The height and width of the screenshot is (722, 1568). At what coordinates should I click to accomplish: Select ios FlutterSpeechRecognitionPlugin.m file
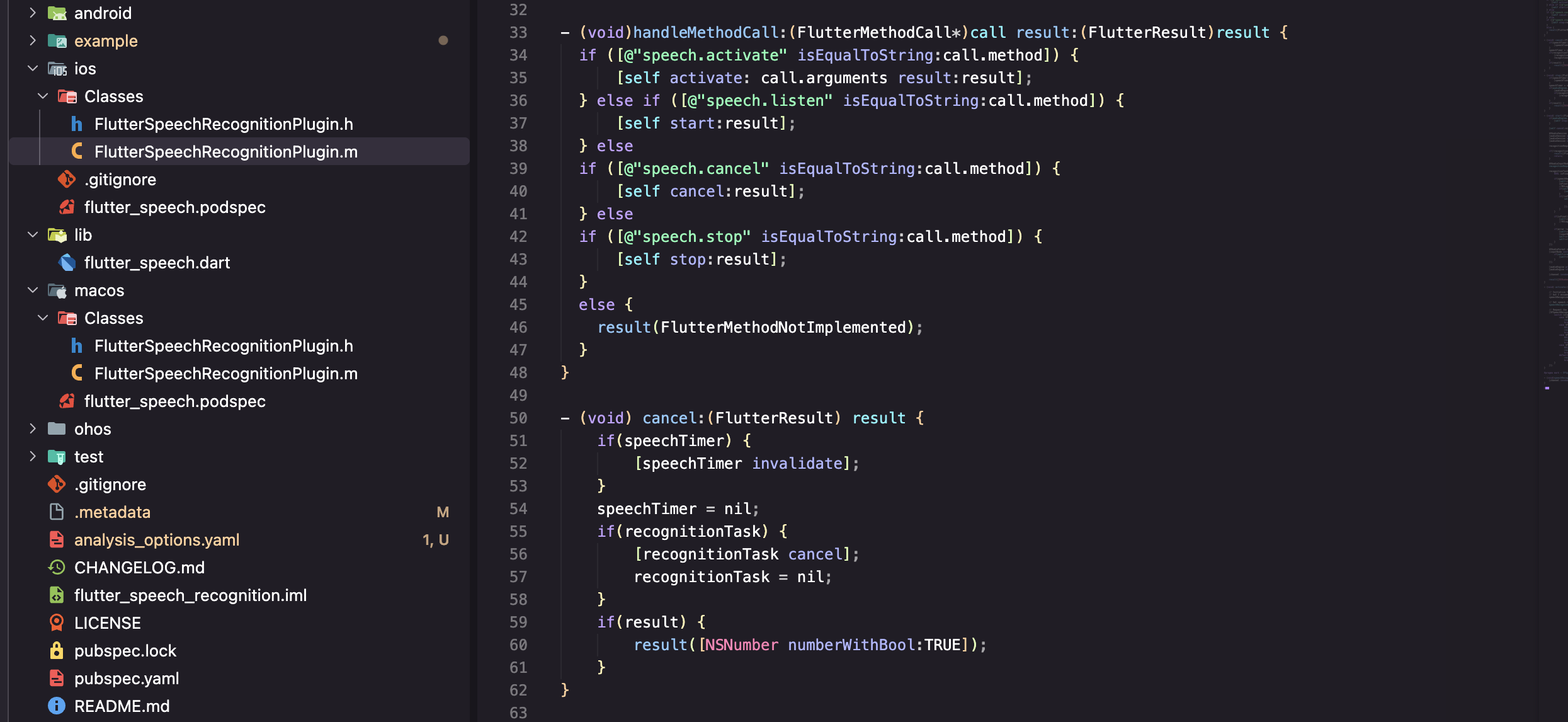(x=225, y=152)
